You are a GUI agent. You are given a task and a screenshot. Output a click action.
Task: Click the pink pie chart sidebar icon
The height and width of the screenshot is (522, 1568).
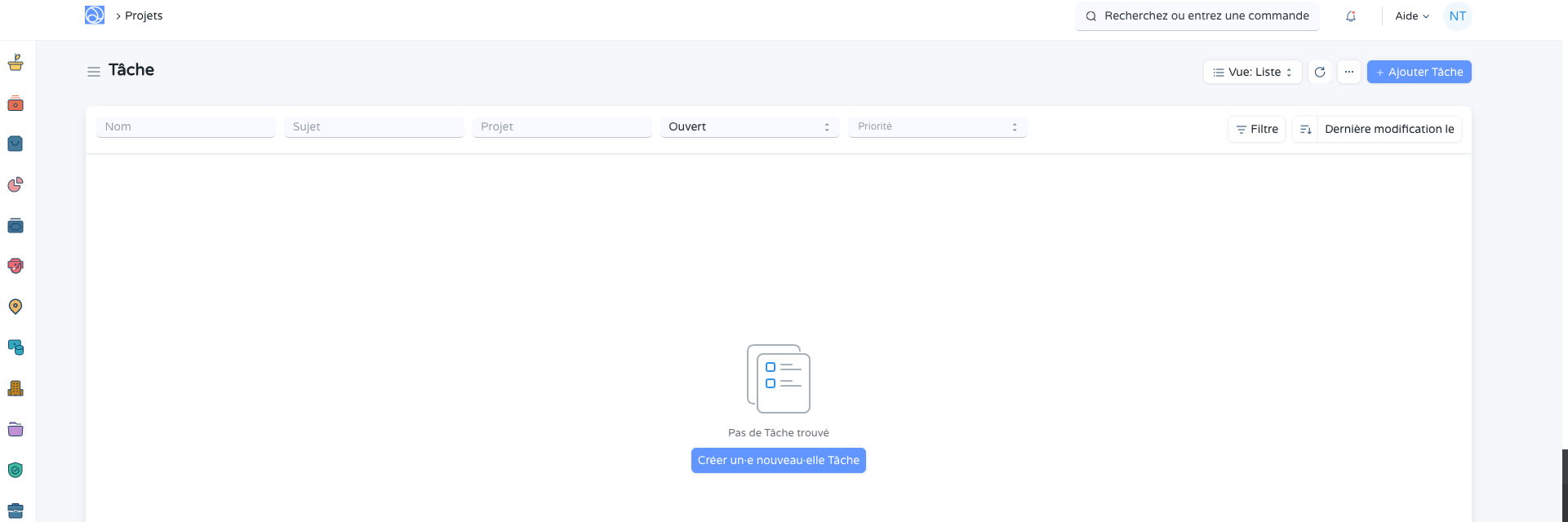coord(16,185)
